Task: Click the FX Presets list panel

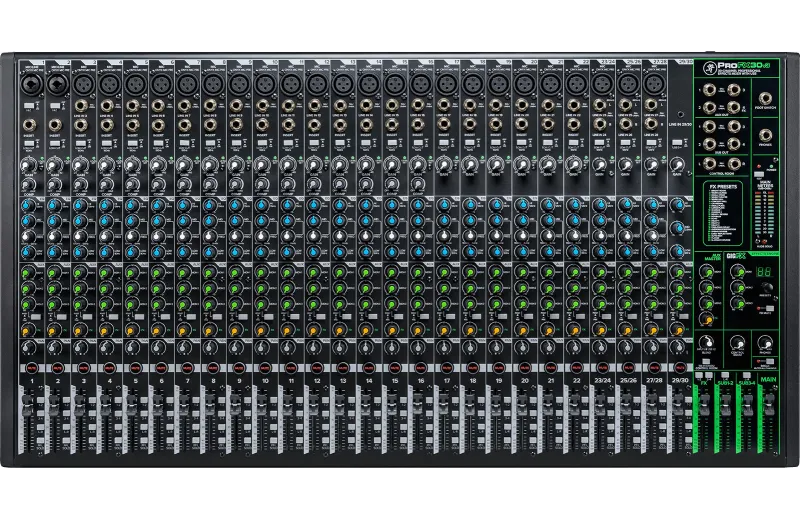Action: click(723, 213)
